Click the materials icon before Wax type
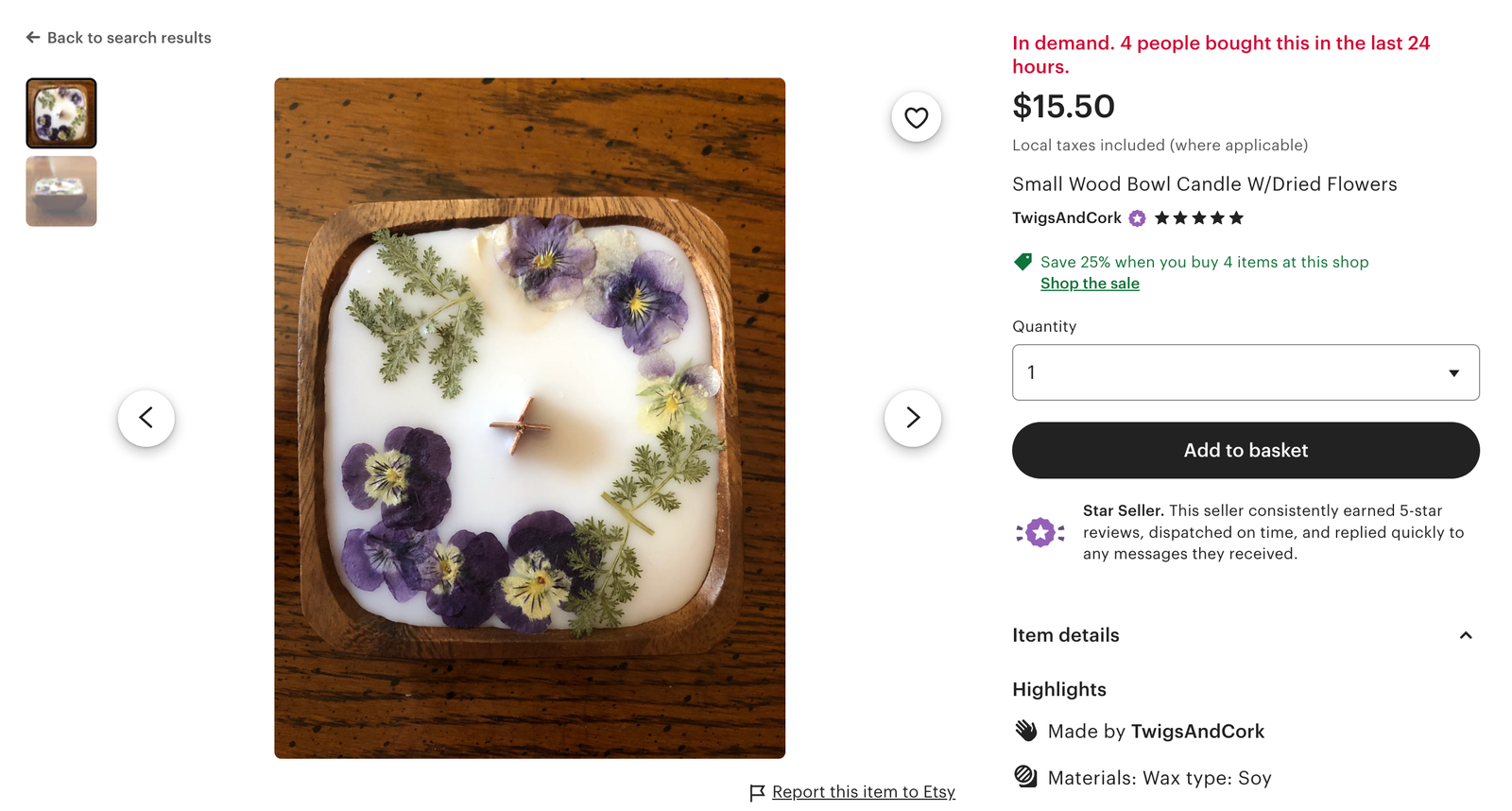 (x=1026, y=777)
